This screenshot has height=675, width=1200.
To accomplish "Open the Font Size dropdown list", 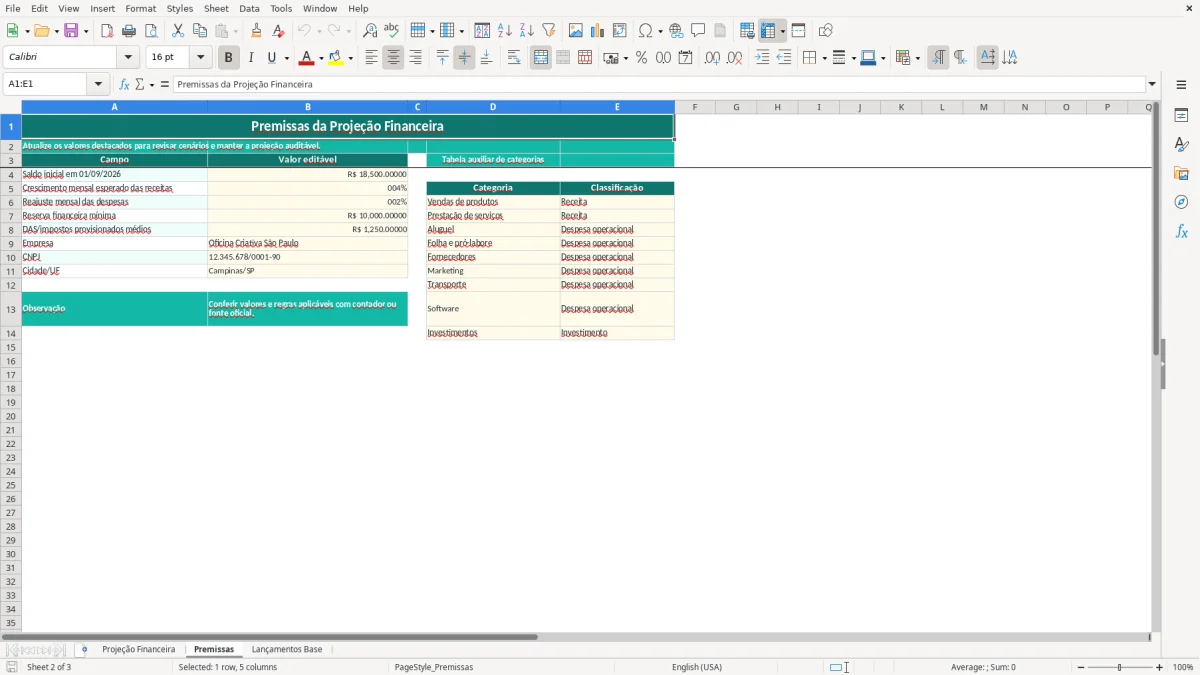I will 200,58.
